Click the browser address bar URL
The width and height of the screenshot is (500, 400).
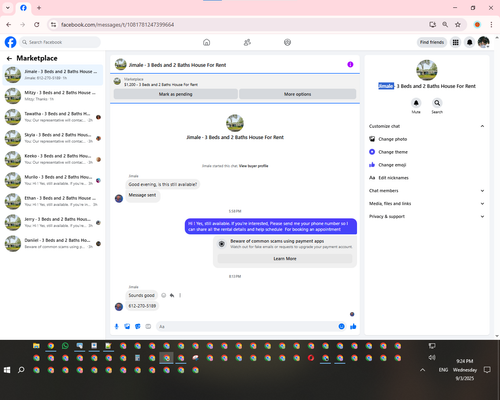click(117, 25)
